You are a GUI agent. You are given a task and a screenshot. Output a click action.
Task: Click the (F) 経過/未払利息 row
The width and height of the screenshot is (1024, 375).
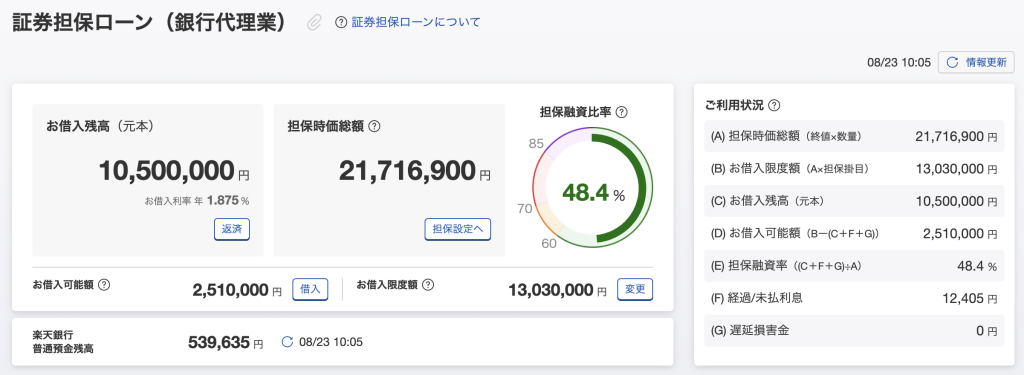pos(854,299)
